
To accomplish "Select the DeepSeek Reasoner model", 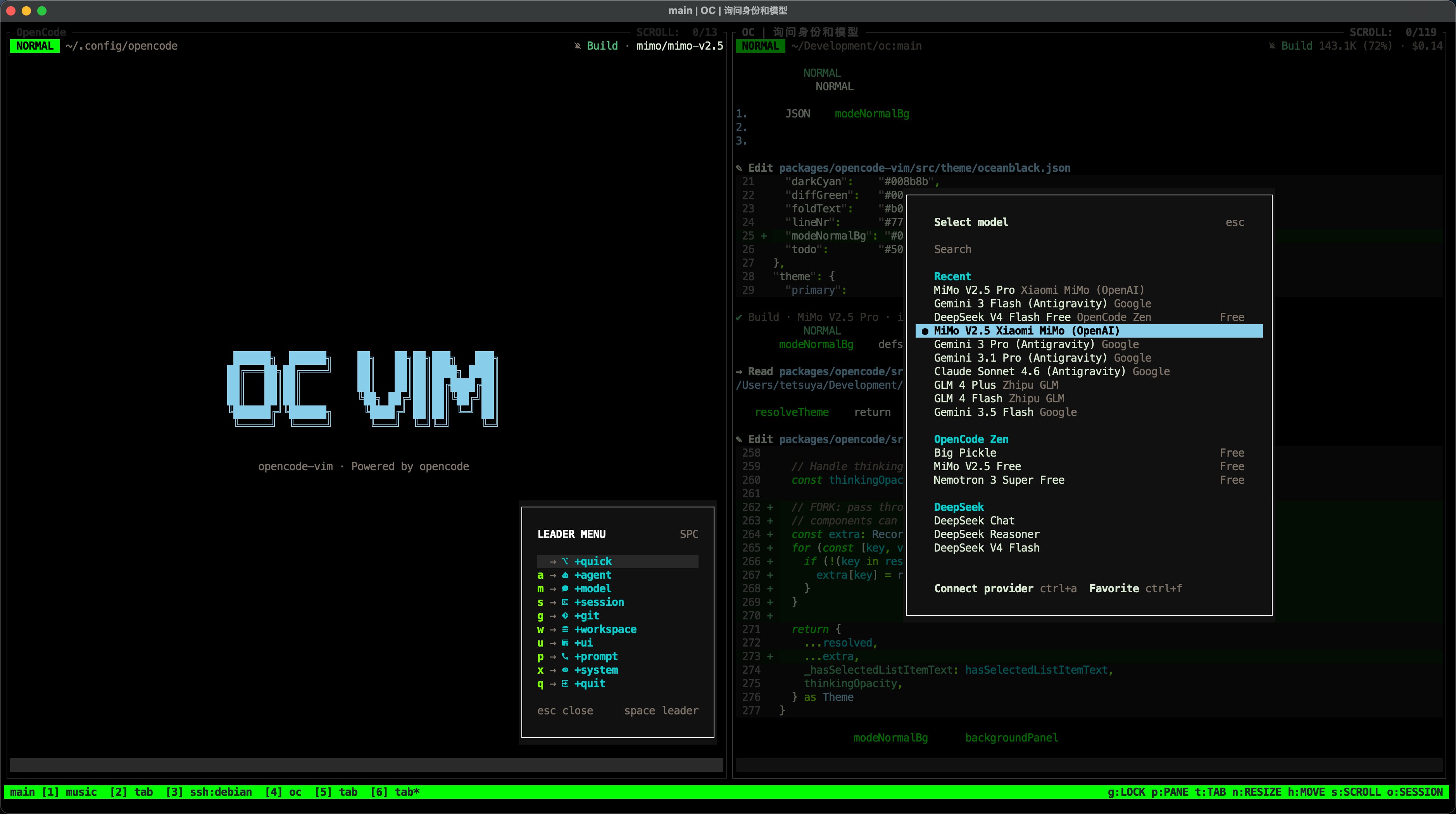I will 1089,534.
